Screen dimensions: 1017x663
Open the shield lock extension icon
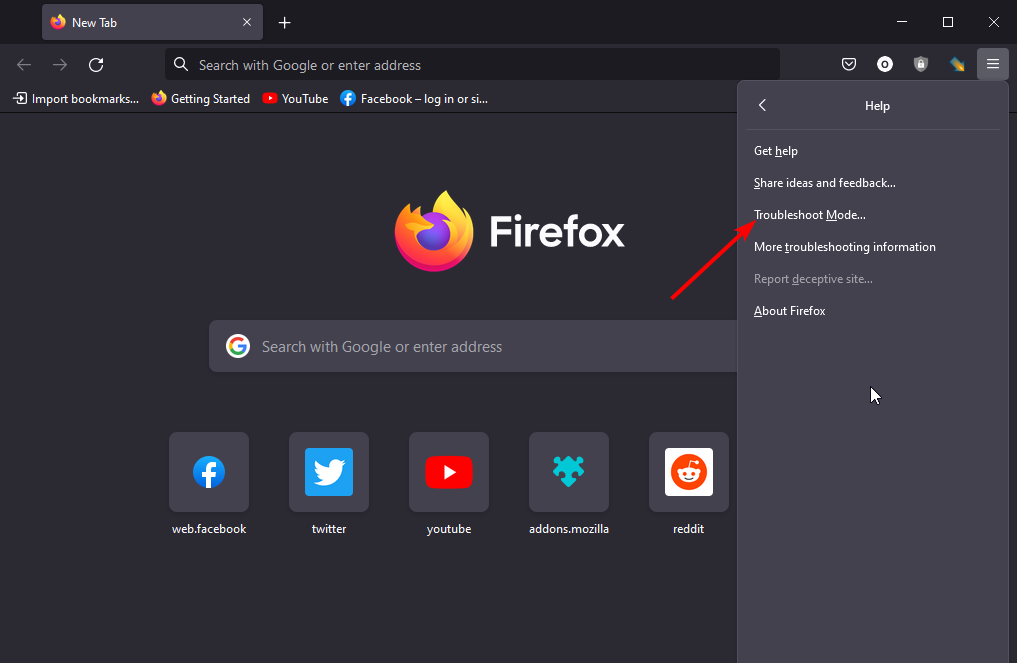pos(921,64)
